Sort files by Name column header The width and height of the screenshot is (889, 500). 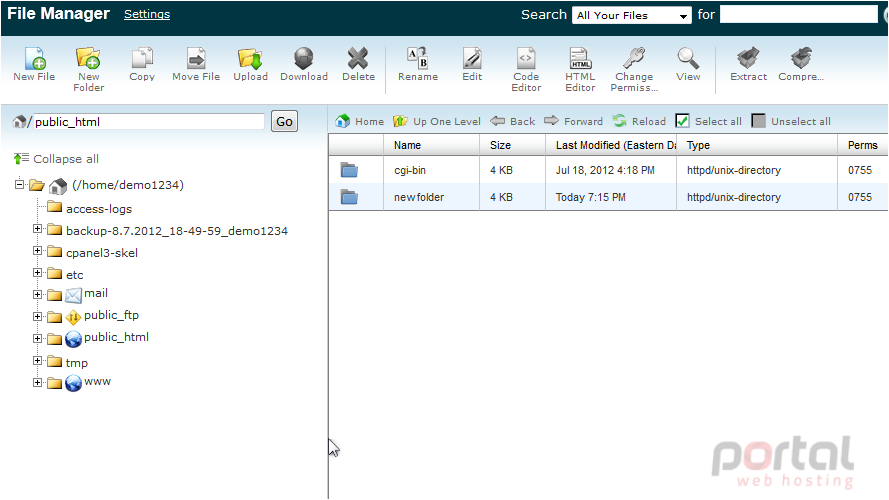click(x=431, y=145)
